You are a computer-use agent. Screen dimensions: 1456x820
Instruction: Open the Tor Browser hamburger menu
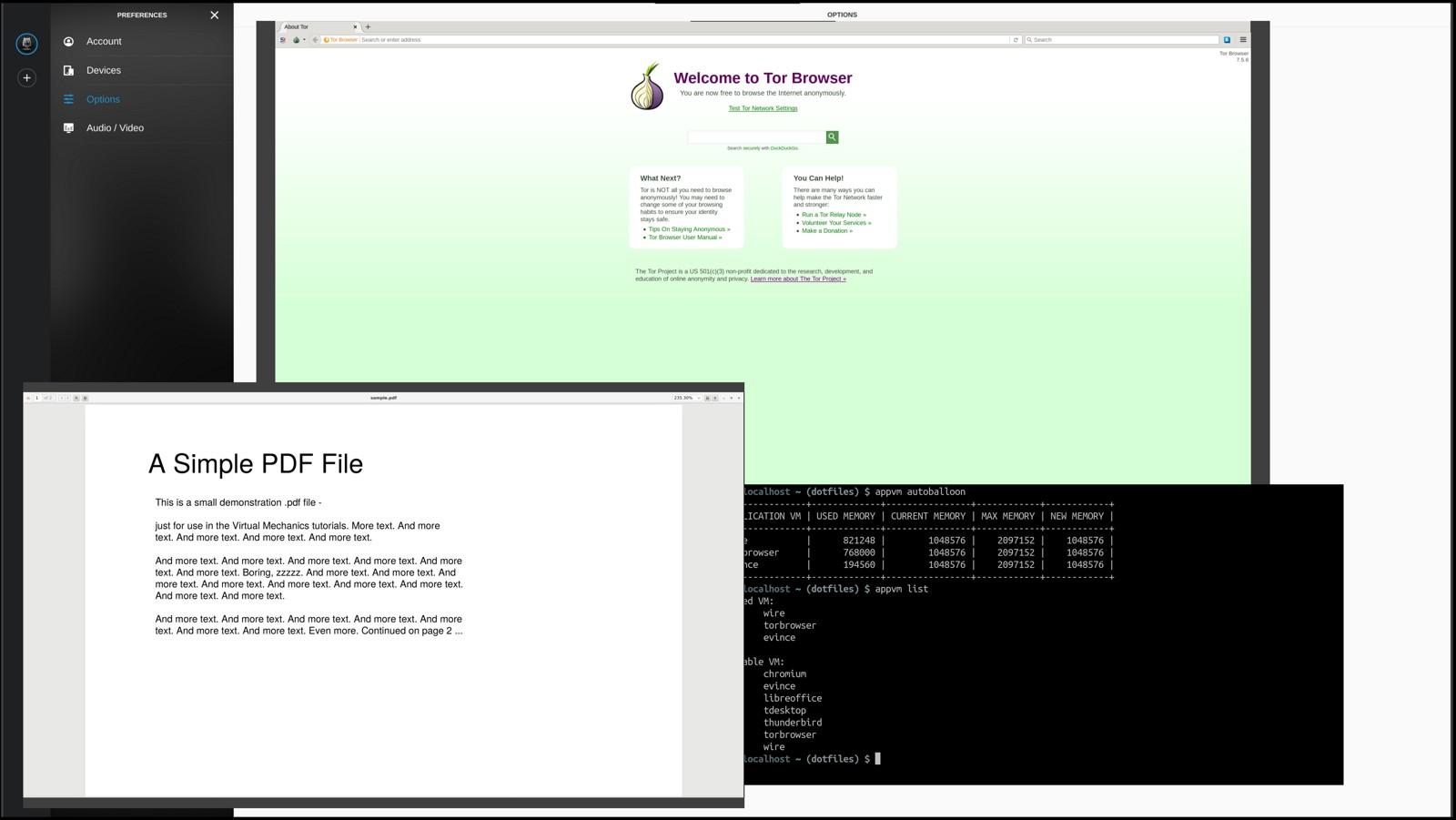click(x=1243, y=40)
